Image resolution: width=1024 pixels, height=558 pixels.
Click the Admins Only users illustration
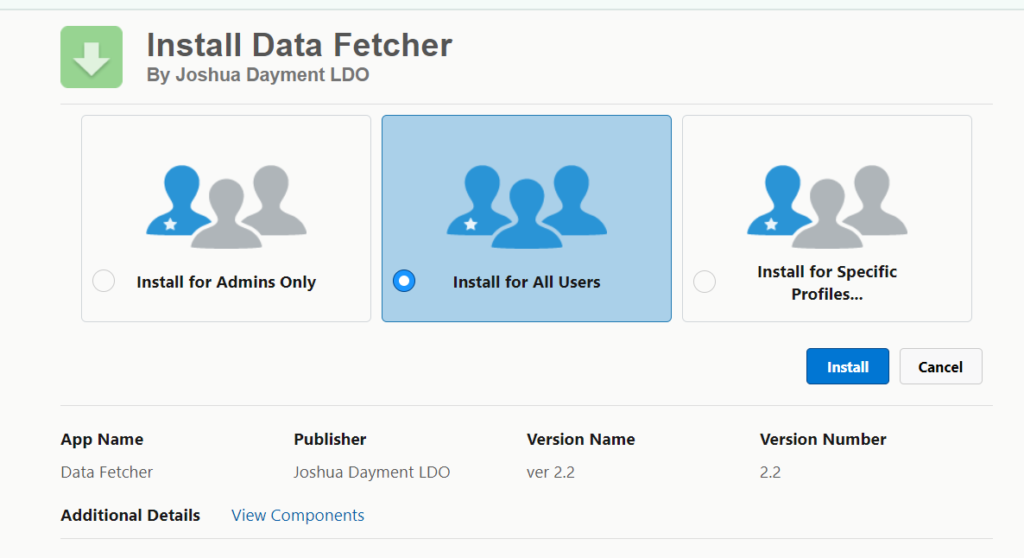(226, 206)
